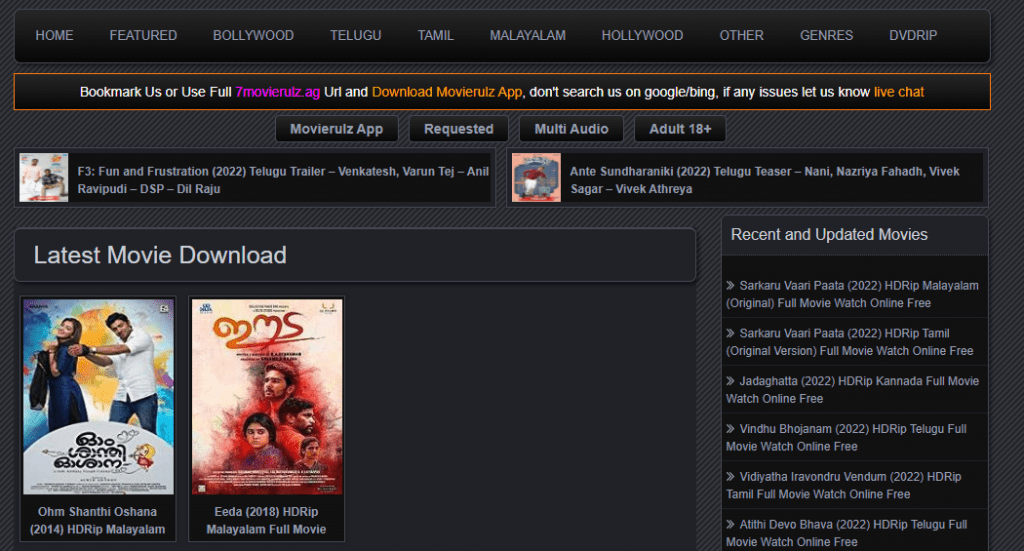Screen dimensions: 1024x551
Task: Open the HOME menu item
Action: click(x=54, y=35)
